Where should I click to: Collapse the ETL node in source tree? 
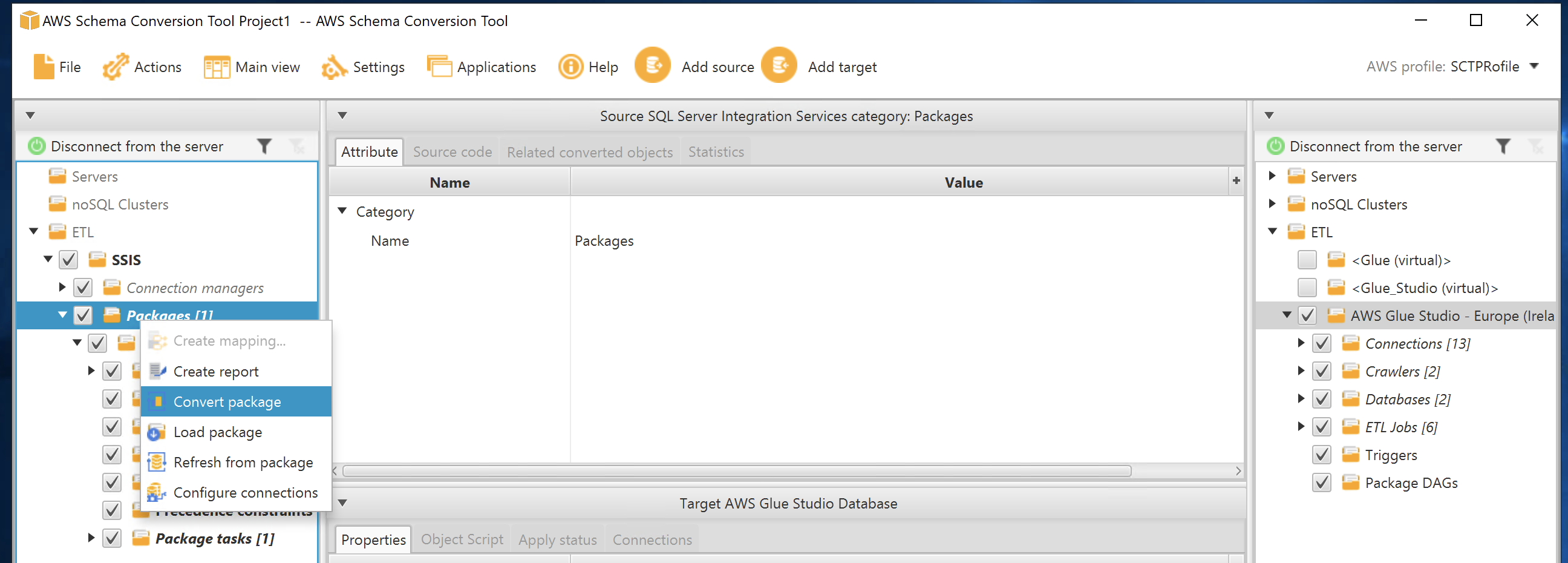coord(33,231)
